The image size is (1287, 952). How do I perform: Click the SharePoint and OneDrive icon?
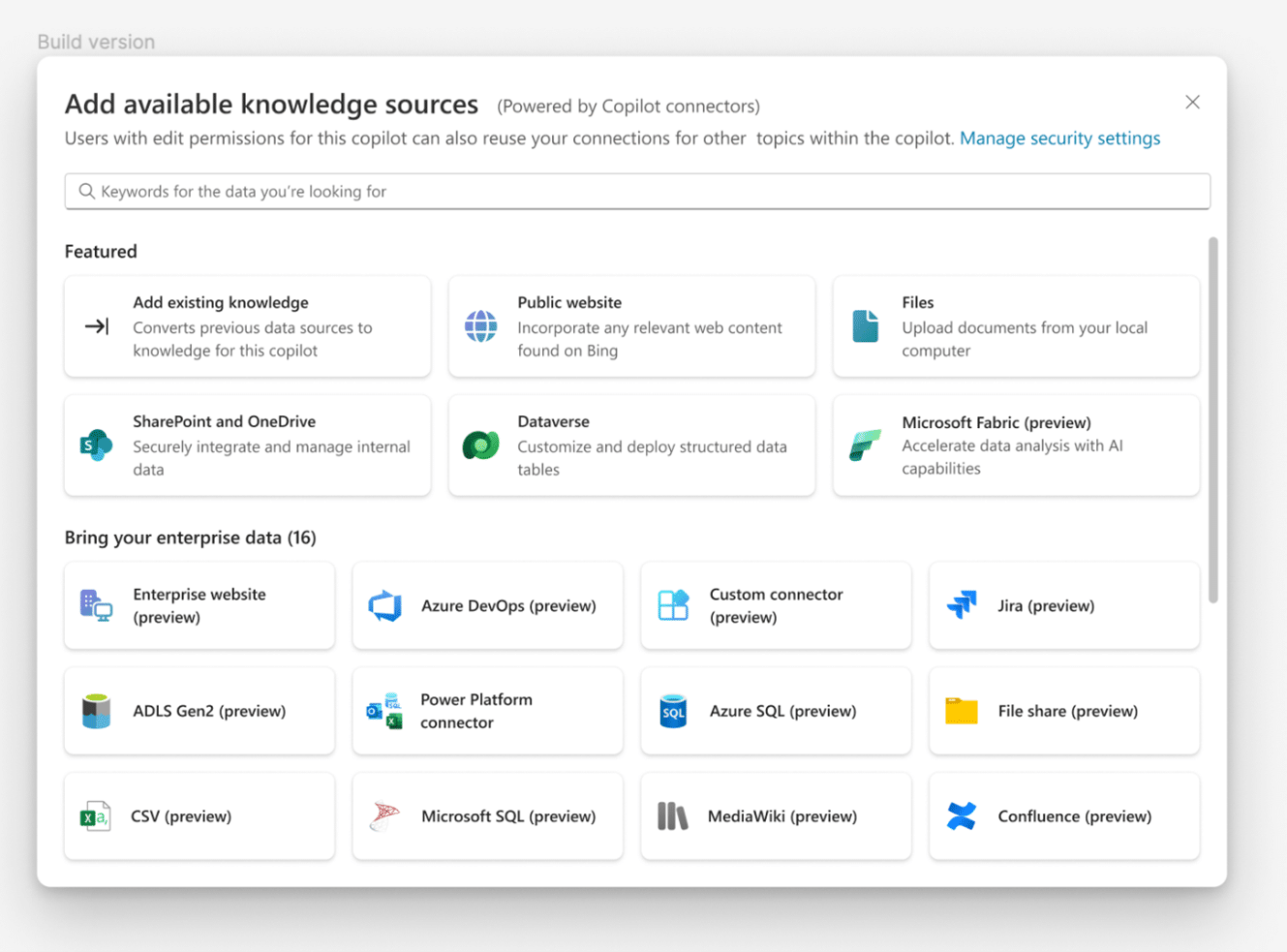tap(96, 445)
